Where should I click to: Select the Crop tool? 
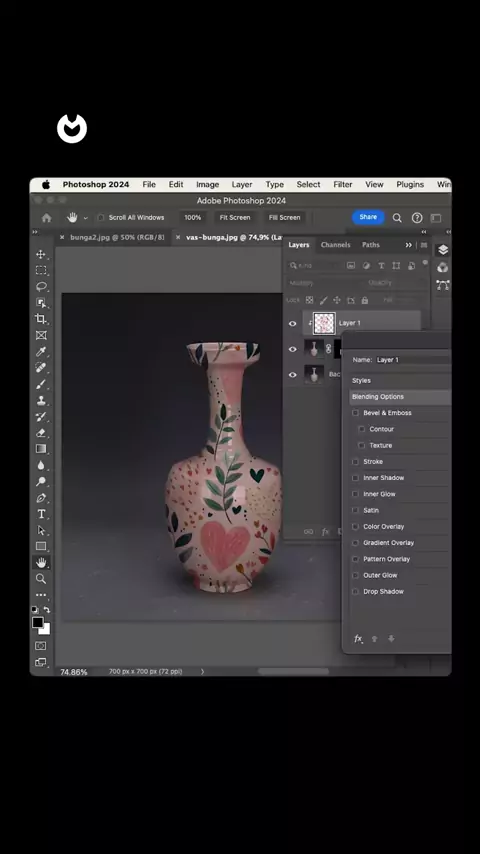click(41, 319)
